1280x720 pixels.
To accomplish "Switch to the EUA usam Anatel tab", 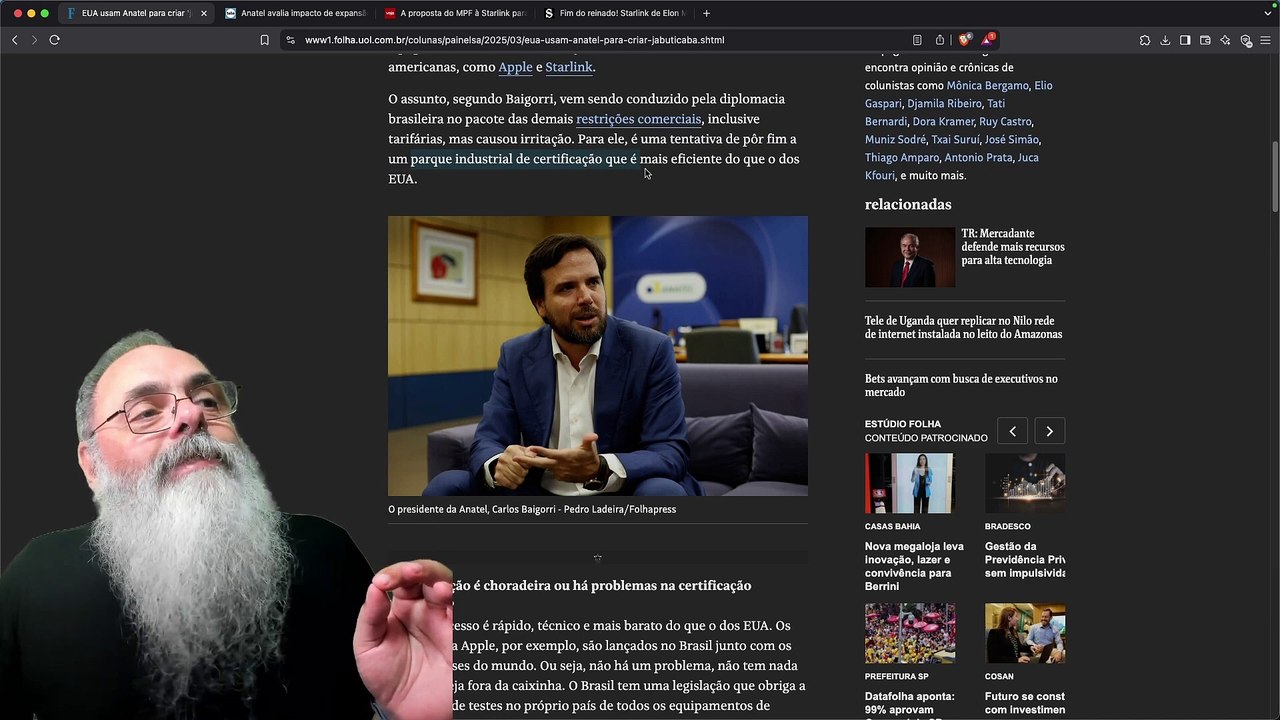I will pos(136,13).
